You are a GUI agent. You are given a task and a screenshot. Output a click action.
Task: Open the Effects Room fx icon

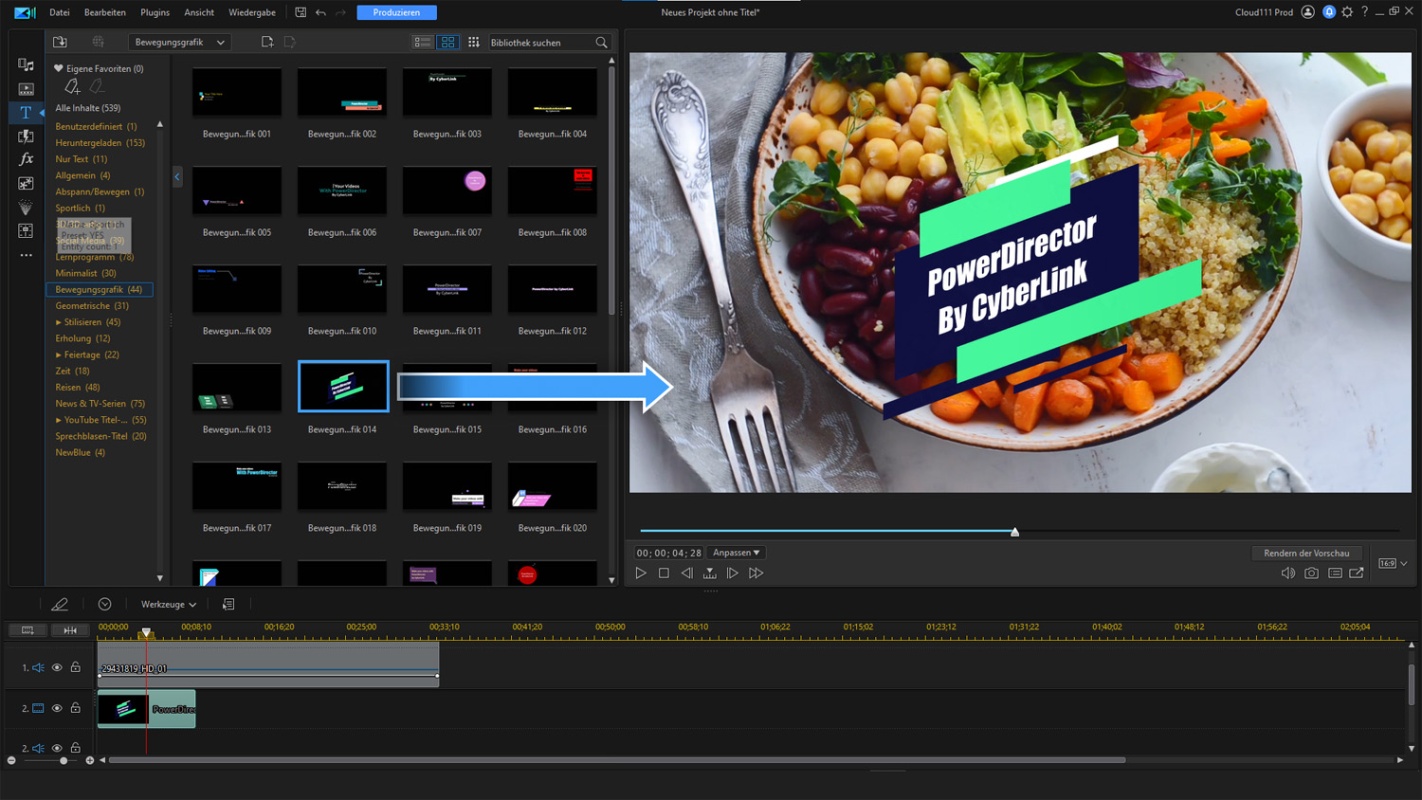click(x=26, y=160)
